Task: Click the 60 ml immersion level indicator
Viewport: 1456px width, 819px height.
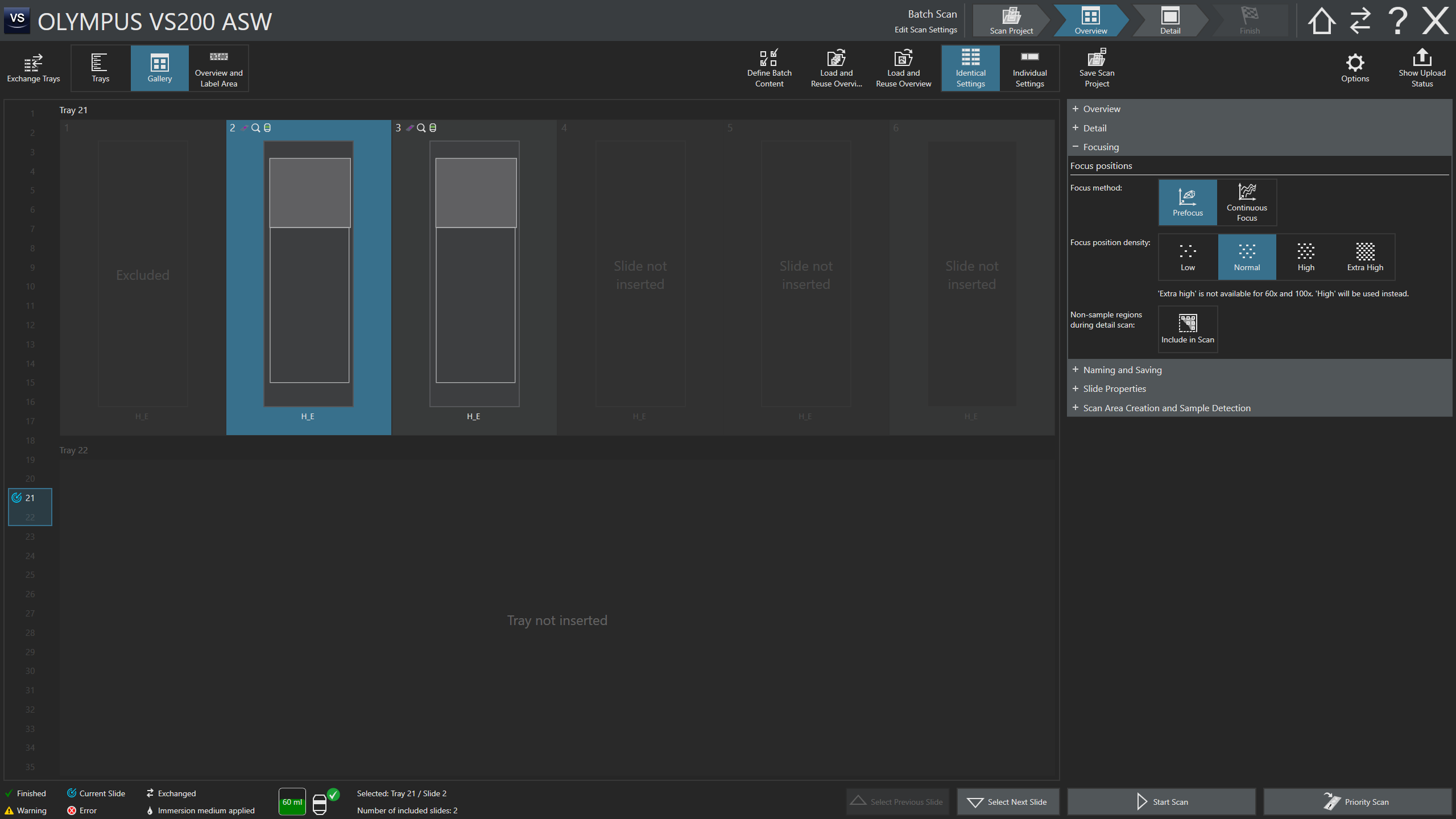Action: (292, 802)
